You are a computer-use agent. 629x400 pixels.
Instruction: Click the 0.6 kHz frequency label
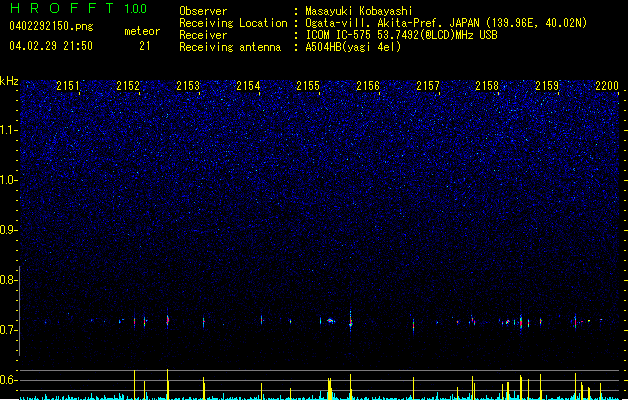[x=8, y=380]
